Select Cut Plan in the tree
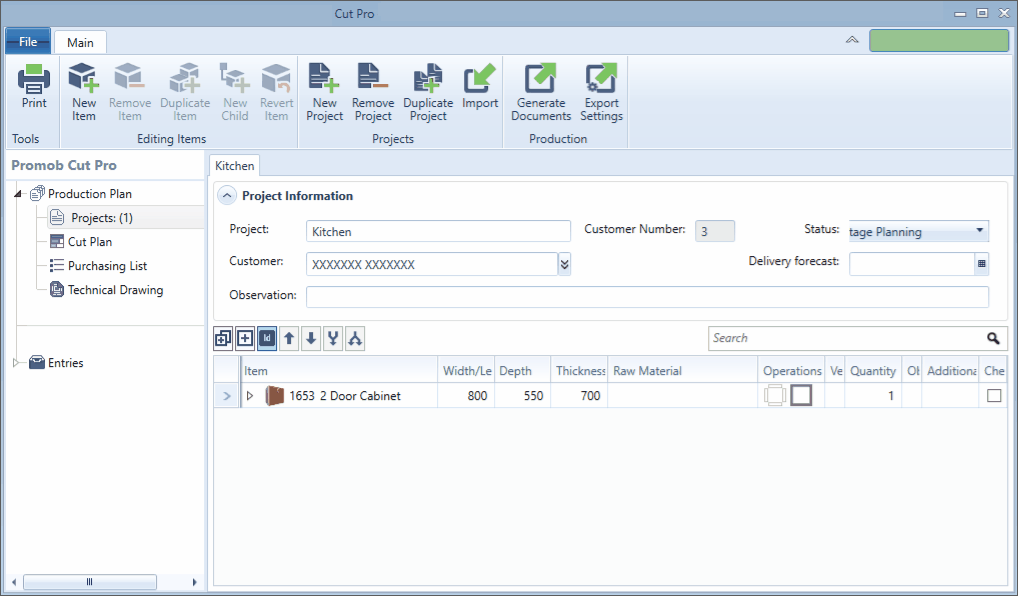 [x=89, y=242]
